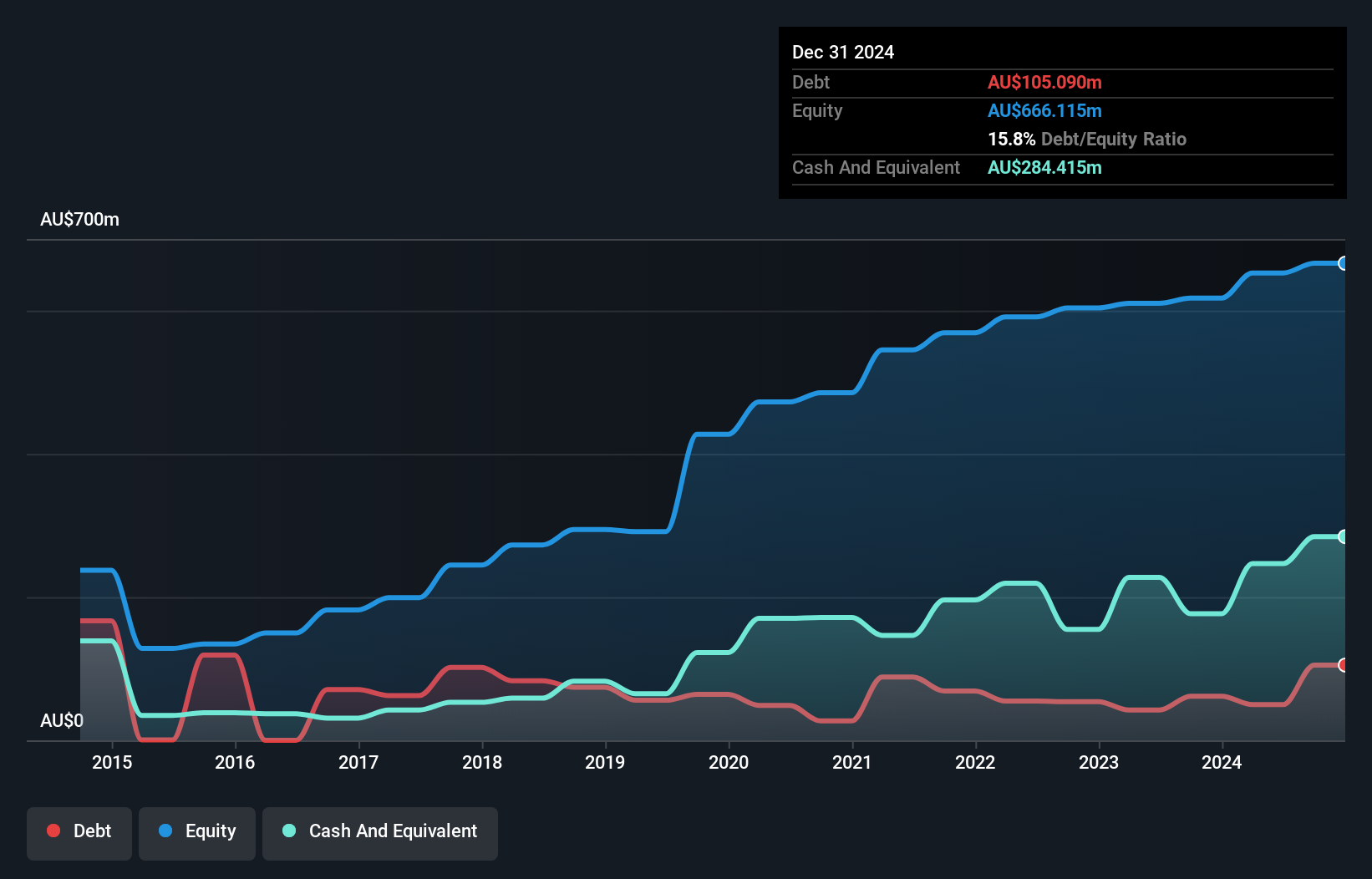1372x879 pixels.
Task: Click the teal Cash And Equivalent legend dot
Action: click(289, 831)
